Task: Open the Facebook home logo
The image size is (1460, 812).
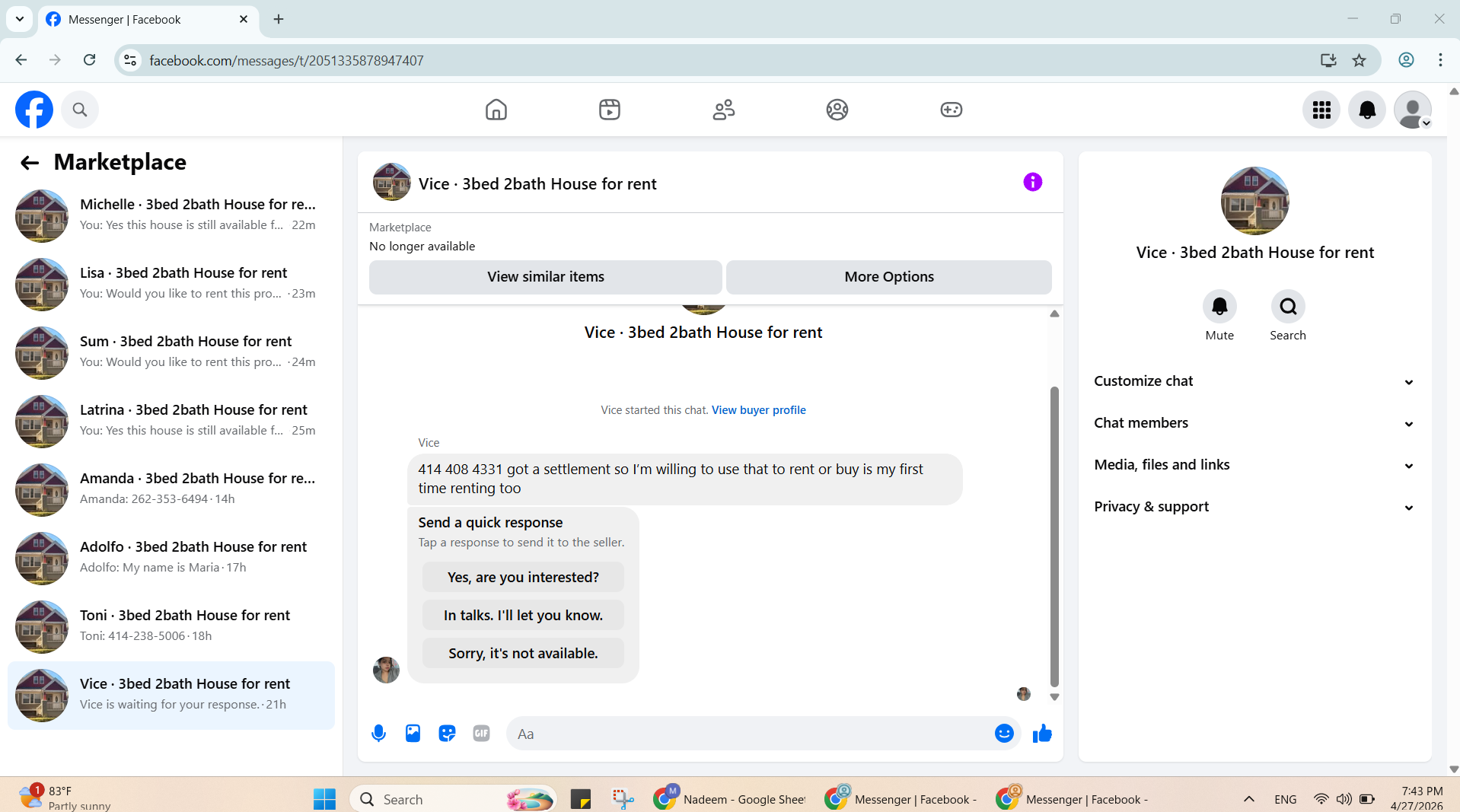Action: (34, 110)
